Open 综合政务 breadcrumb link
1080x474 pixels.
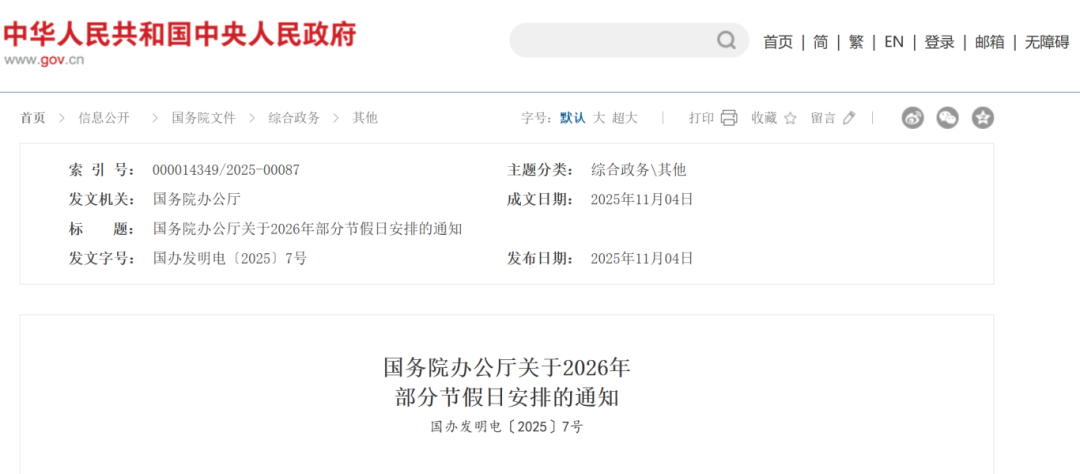coord(294,118)
